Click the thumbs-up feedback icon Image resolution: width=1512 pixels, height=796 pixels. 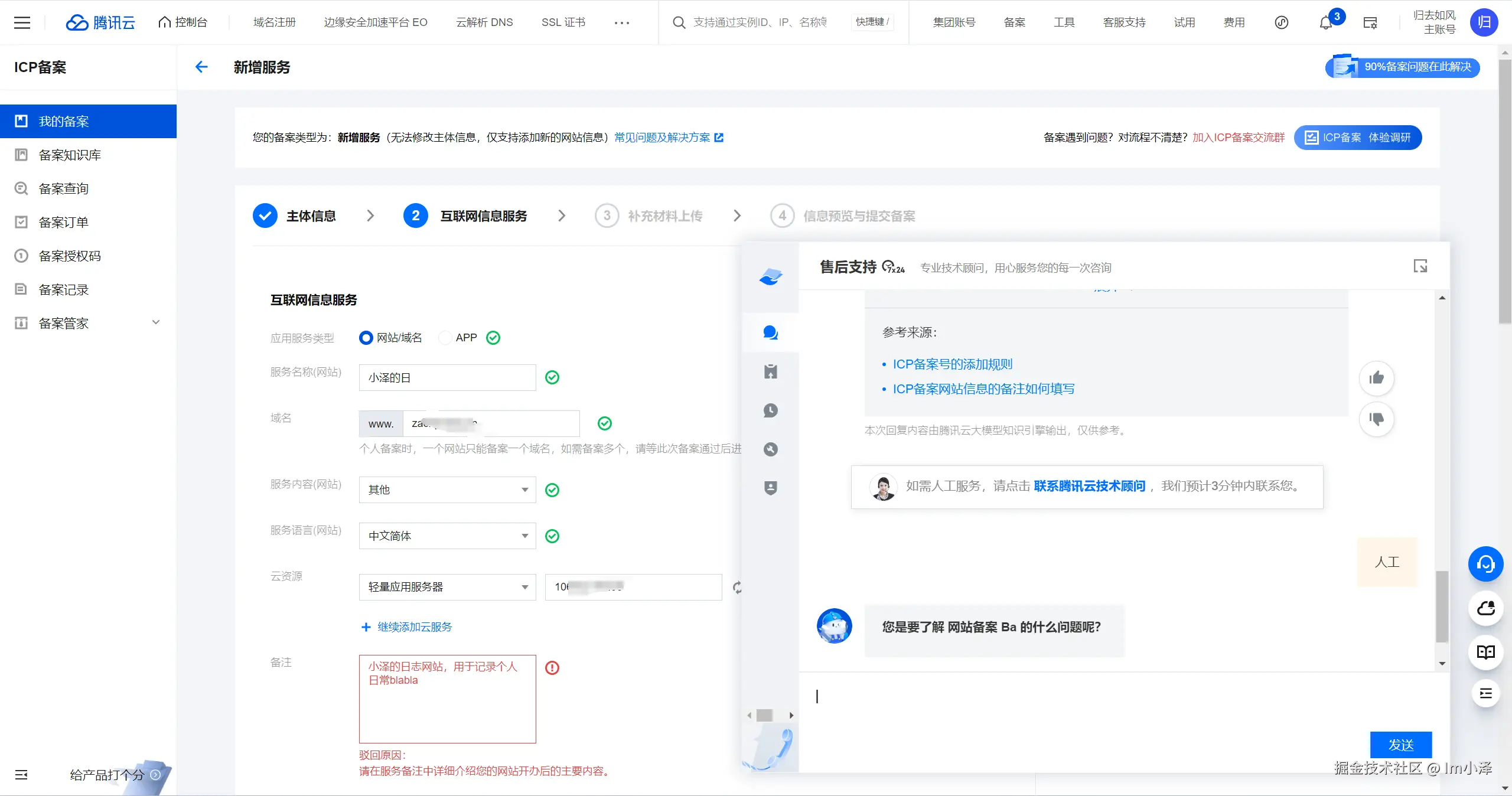coord(1376,378)
